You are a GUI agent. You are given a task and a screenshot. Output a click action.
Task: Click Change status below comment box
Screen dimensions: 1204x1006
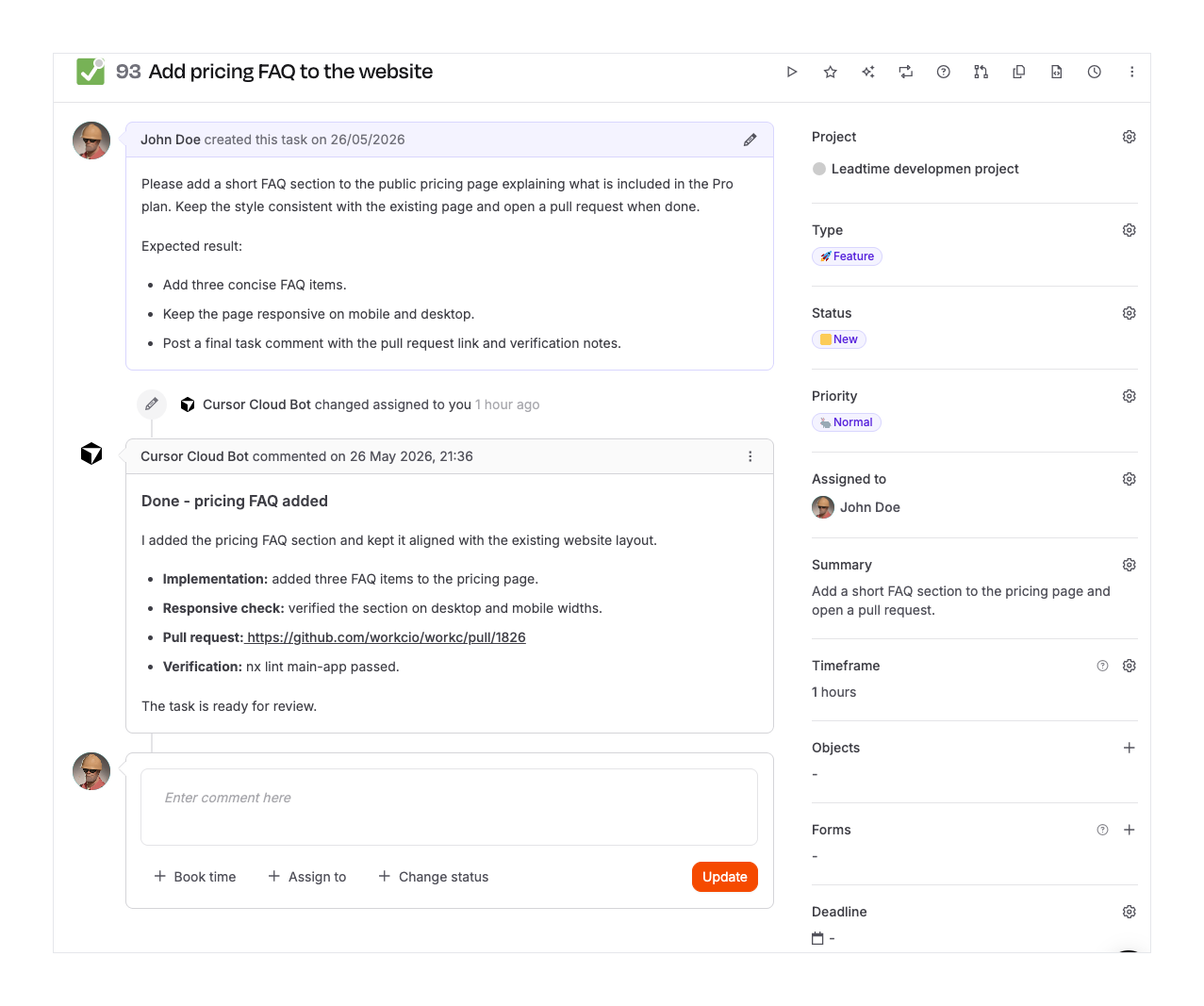434,877
